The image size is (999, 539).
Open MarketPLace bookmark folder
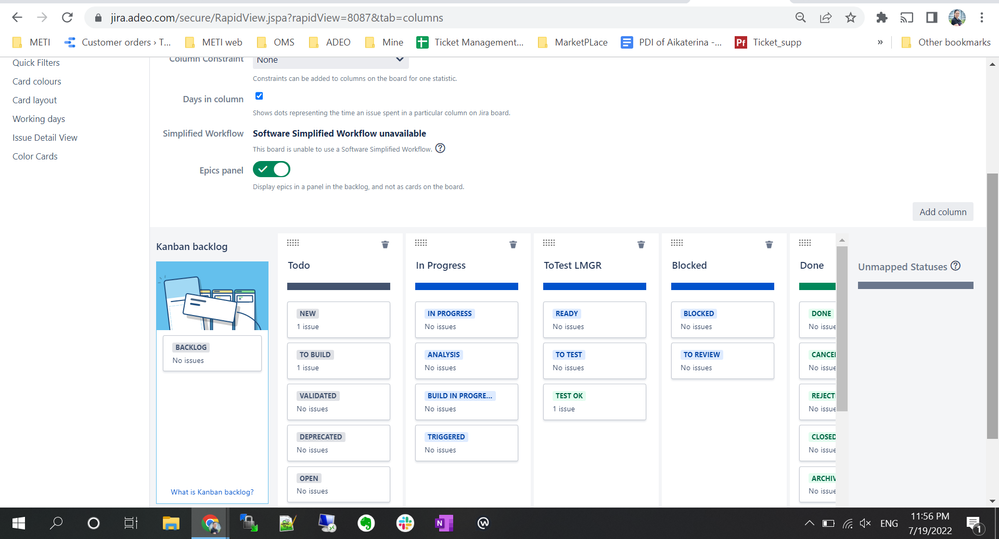point(572,42)
